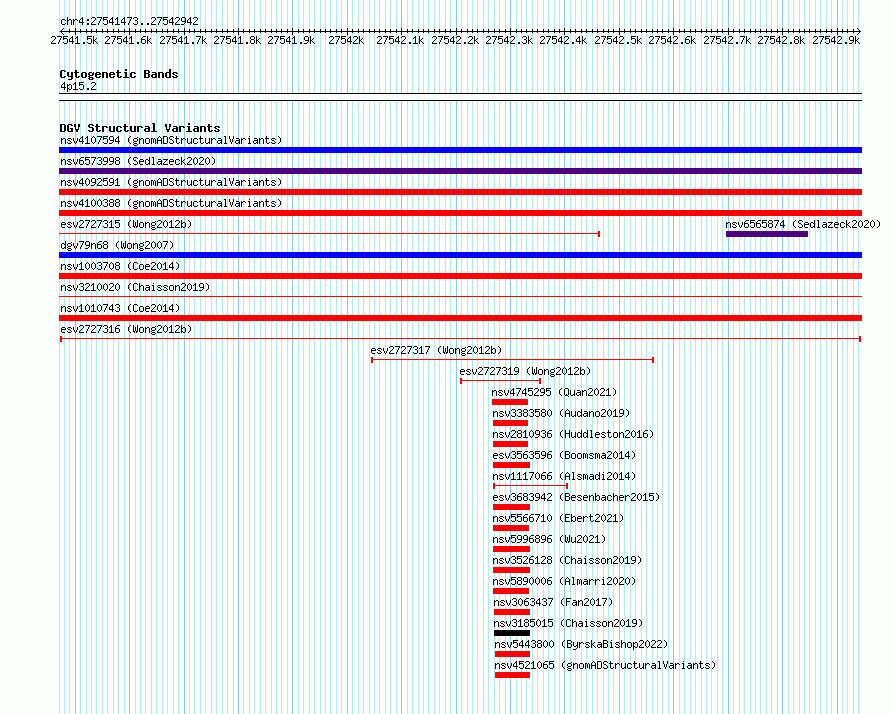Viewport: 890px width, 714px height.
Task: Click nsv3063437 (Fan2017) label
Action: (x=553, y=602)
